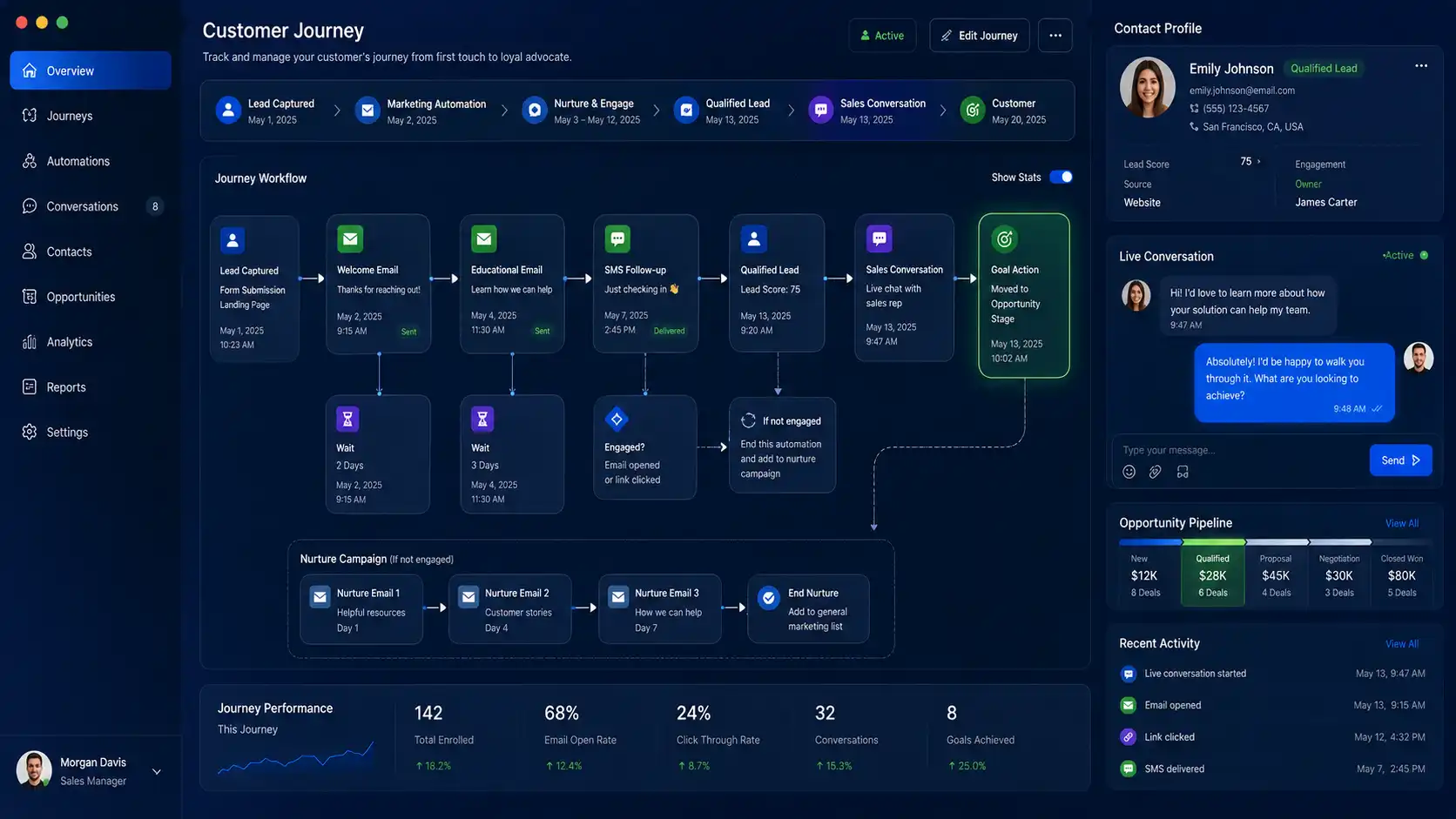The height and width of the screenshot is (819, 1456).
Task: Select the Nurture Email 1 step
Action: [361, 609]
